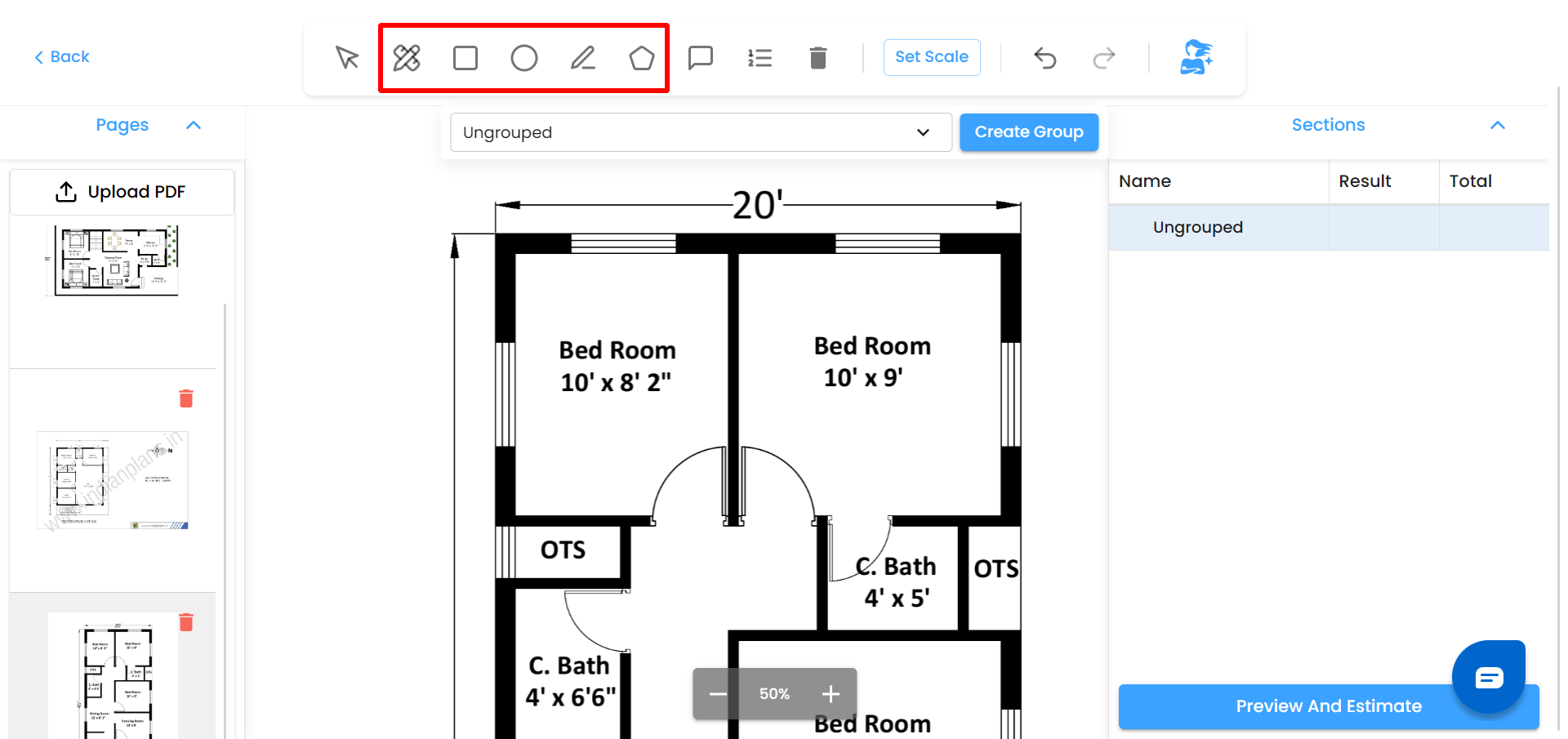Select the polygon drawing tool
The height and width of the screenshot is (739, 1568).
point(642,58)
